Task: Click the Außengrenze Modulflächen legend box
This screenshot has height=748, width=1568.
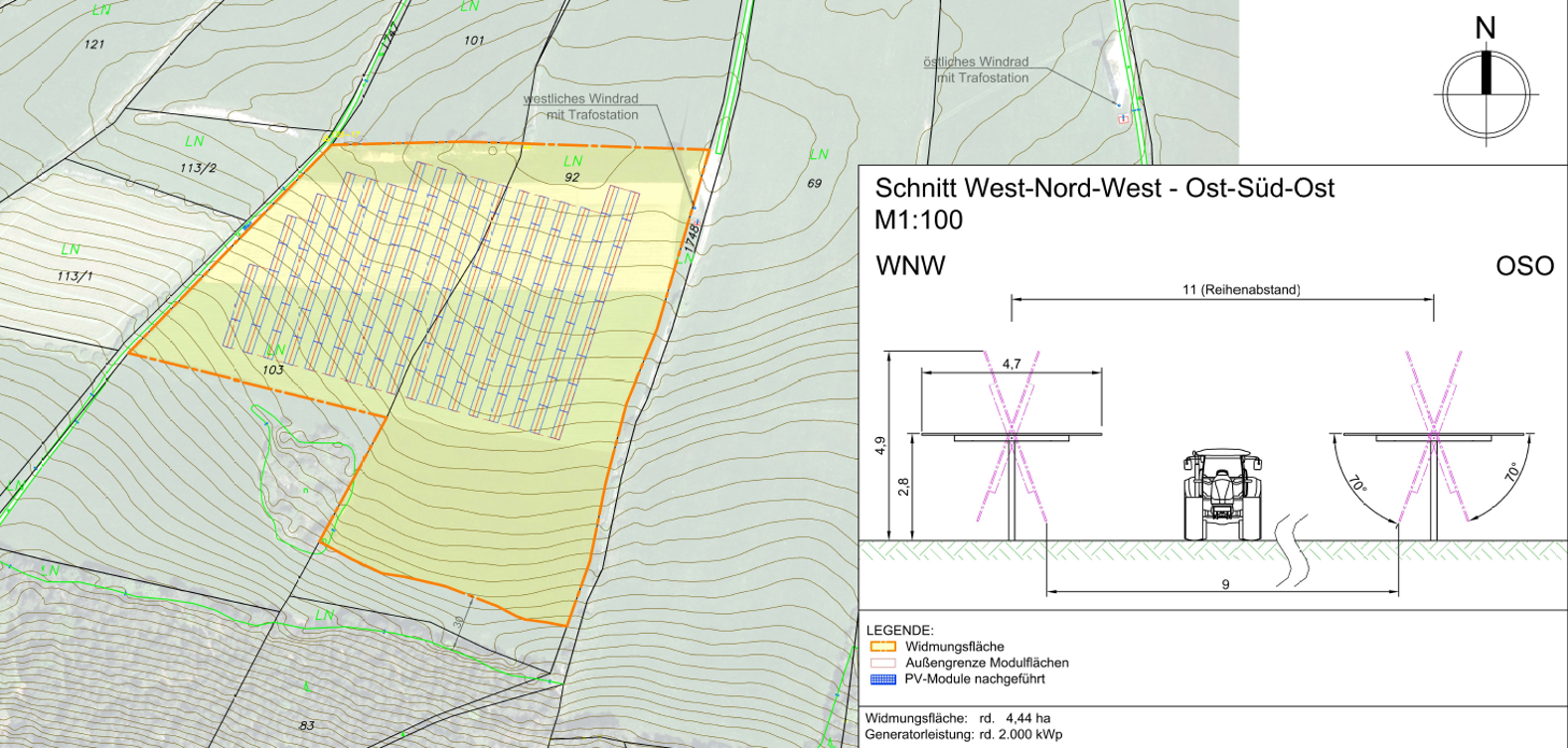Action: pyautogui.click(x=882, y=663)
